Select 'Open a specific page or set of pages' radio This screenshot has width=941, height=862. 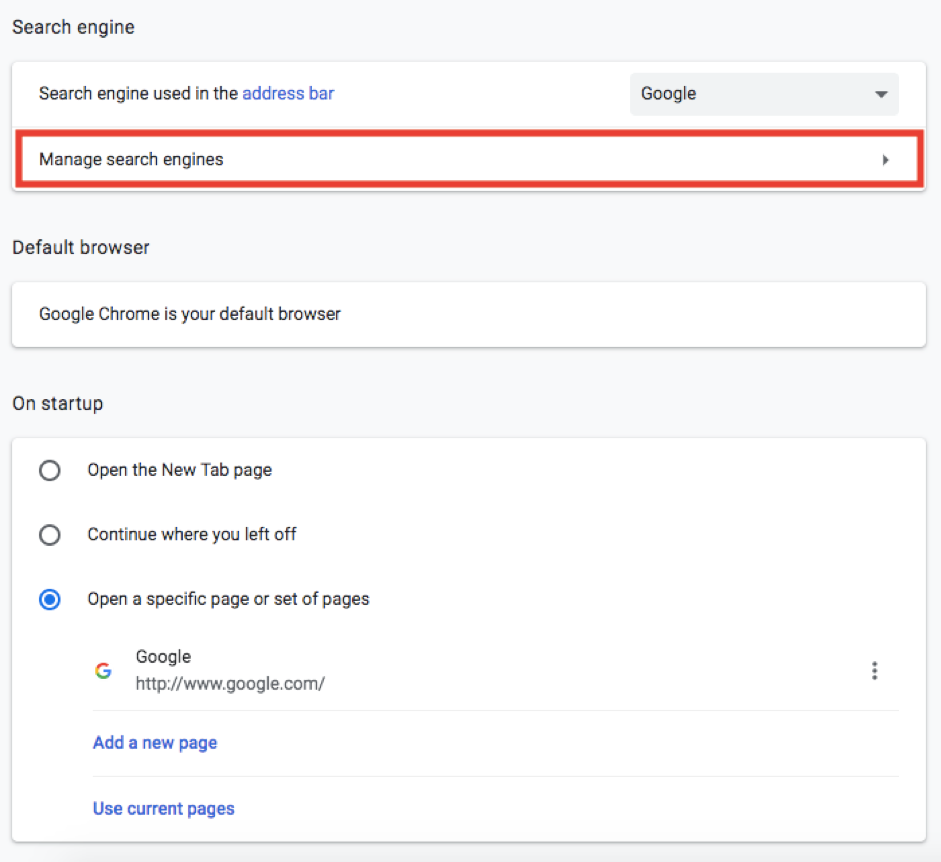[x=49, y=600]
